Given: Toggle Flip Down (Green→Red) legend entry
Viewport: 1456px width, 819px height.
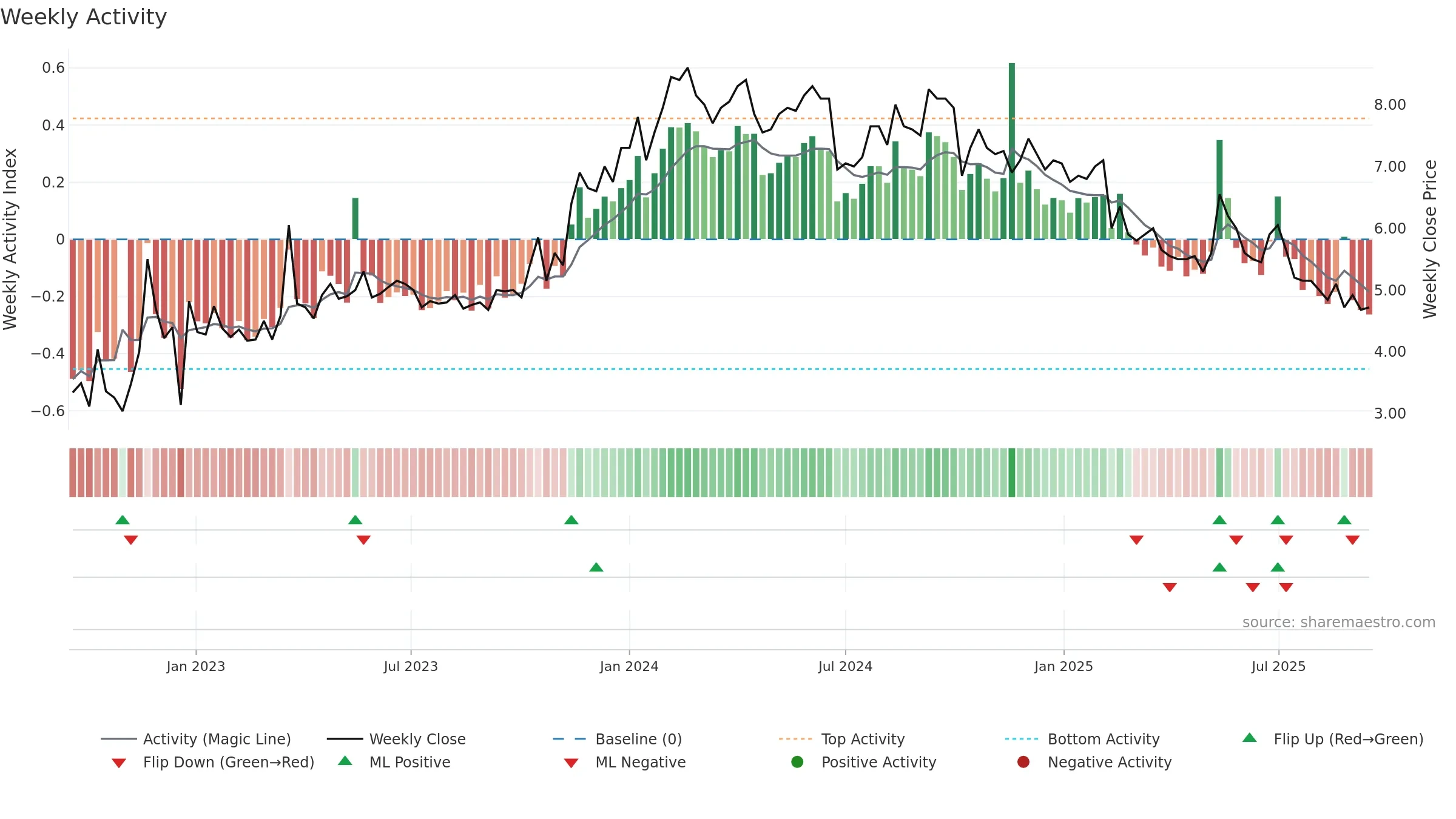Looking at the screenshot, I should pos(213,762).
